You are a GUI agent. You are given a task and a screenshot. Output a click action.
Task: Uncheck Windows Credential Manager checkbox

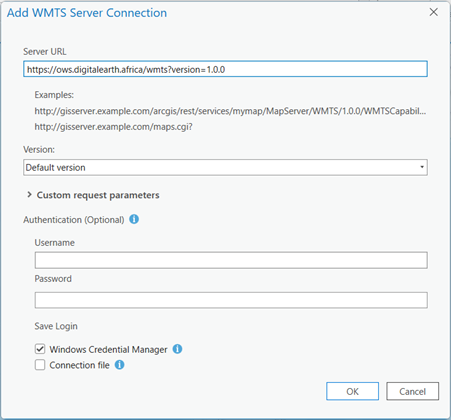pos(40,349)
